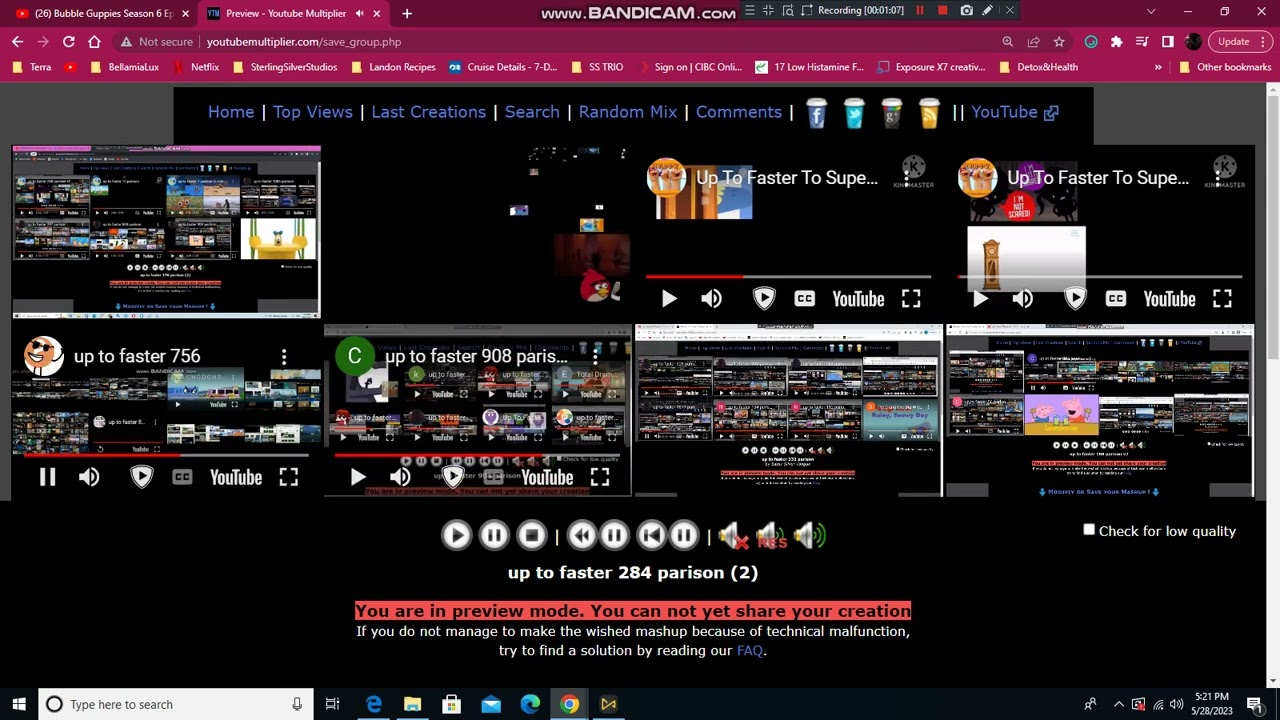The width and height of the screenshot is (1280, 720).
Task: Take a screenshot with the Bandicam camera icon
Action: 966,10
